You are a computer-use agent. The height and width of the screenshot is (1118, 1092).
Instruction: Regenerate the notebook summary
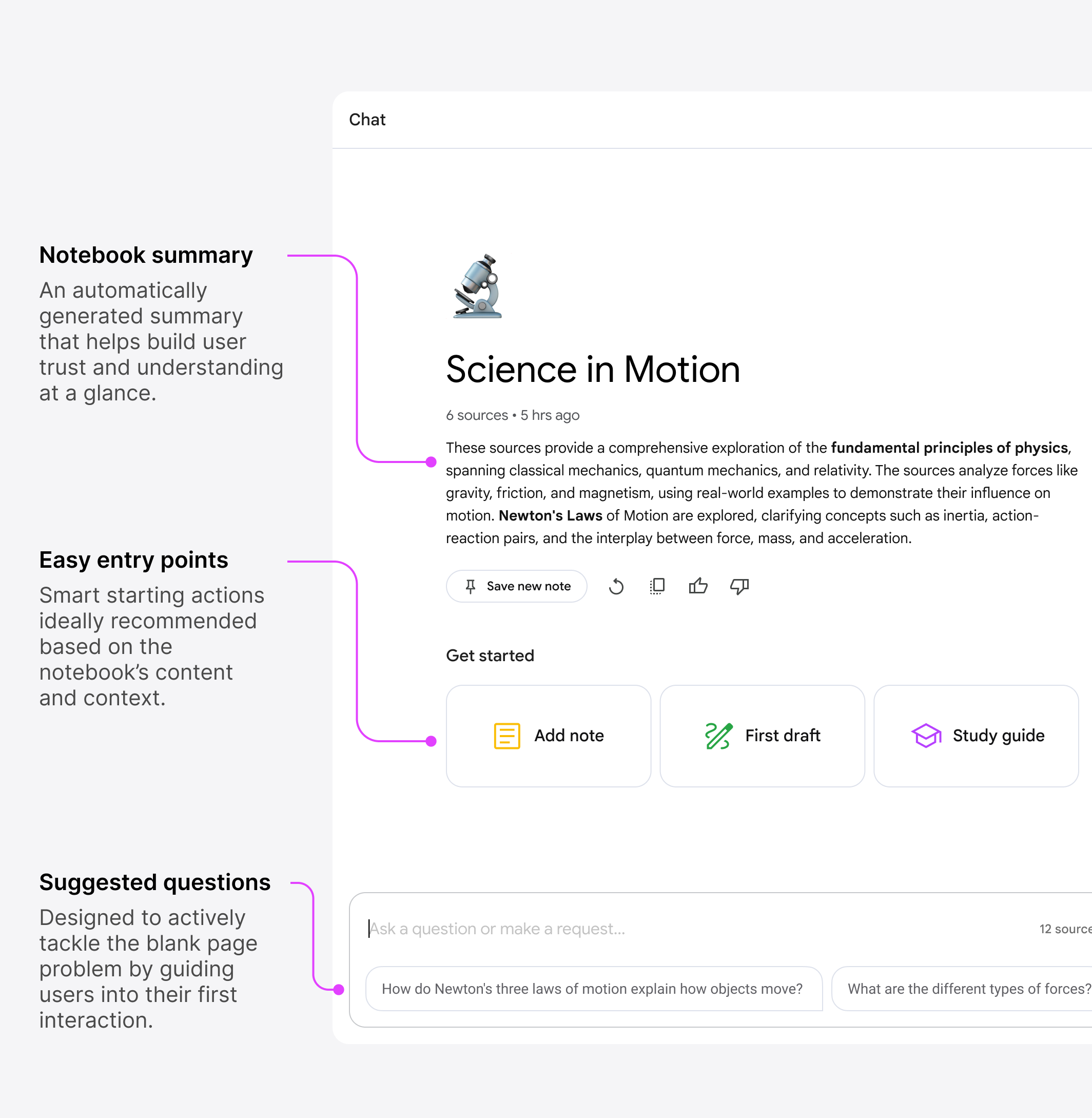click(x=616, y=586)
